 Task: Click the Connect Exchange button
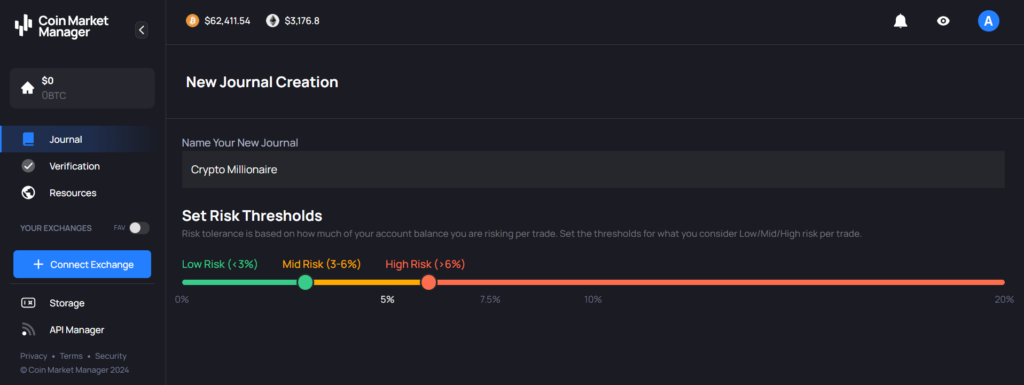(82, 264)
